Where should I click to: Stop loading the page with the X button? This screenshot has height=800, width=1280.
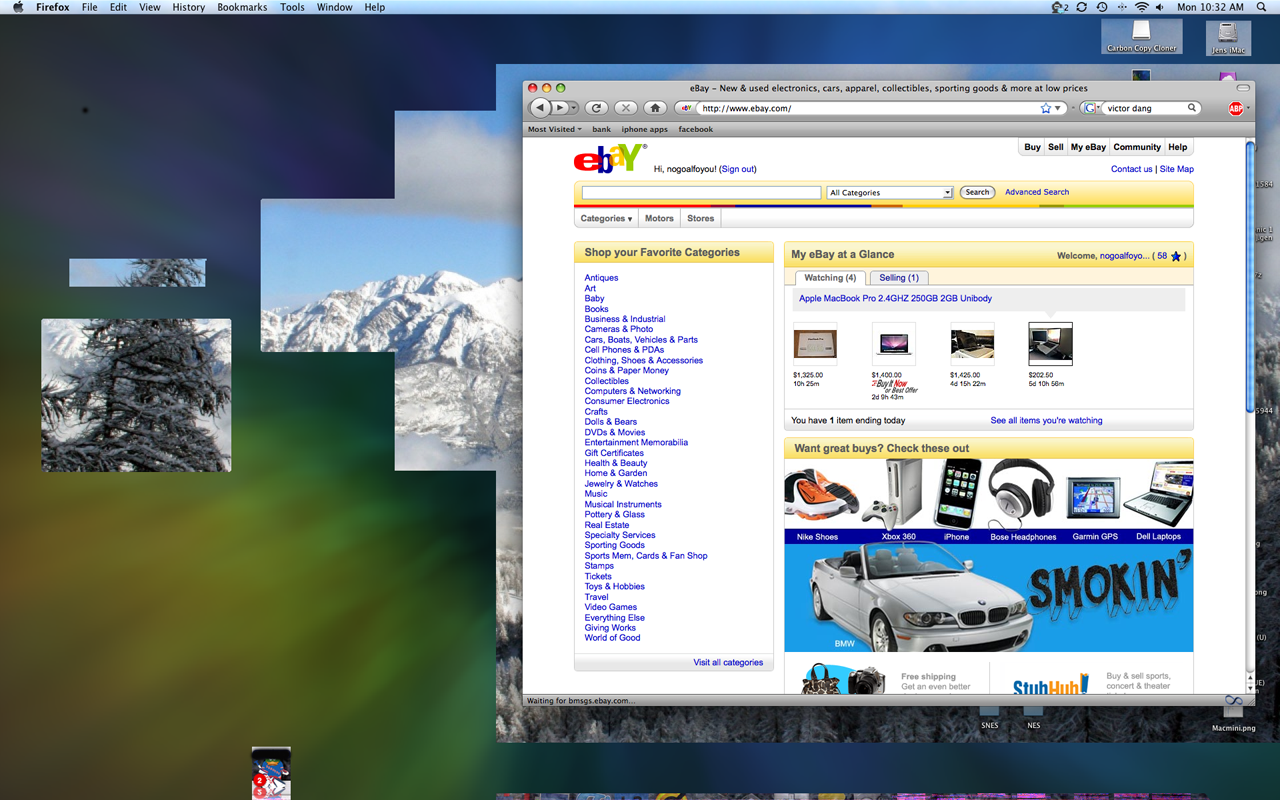click(626, 108)
